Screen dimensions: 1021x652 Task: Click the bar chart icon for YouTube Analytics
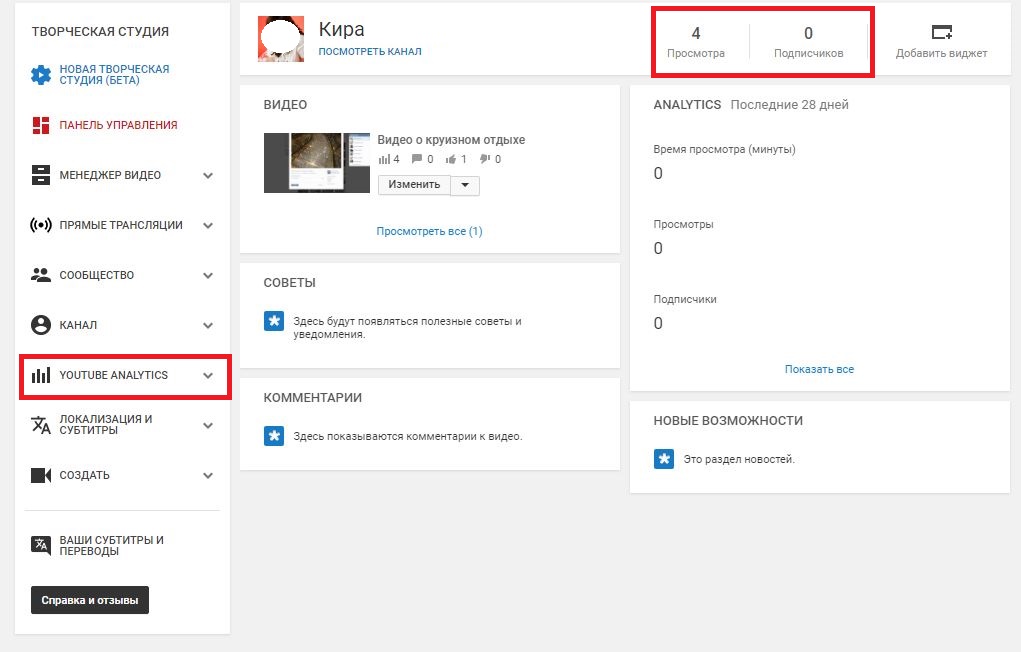click(41, 376)
